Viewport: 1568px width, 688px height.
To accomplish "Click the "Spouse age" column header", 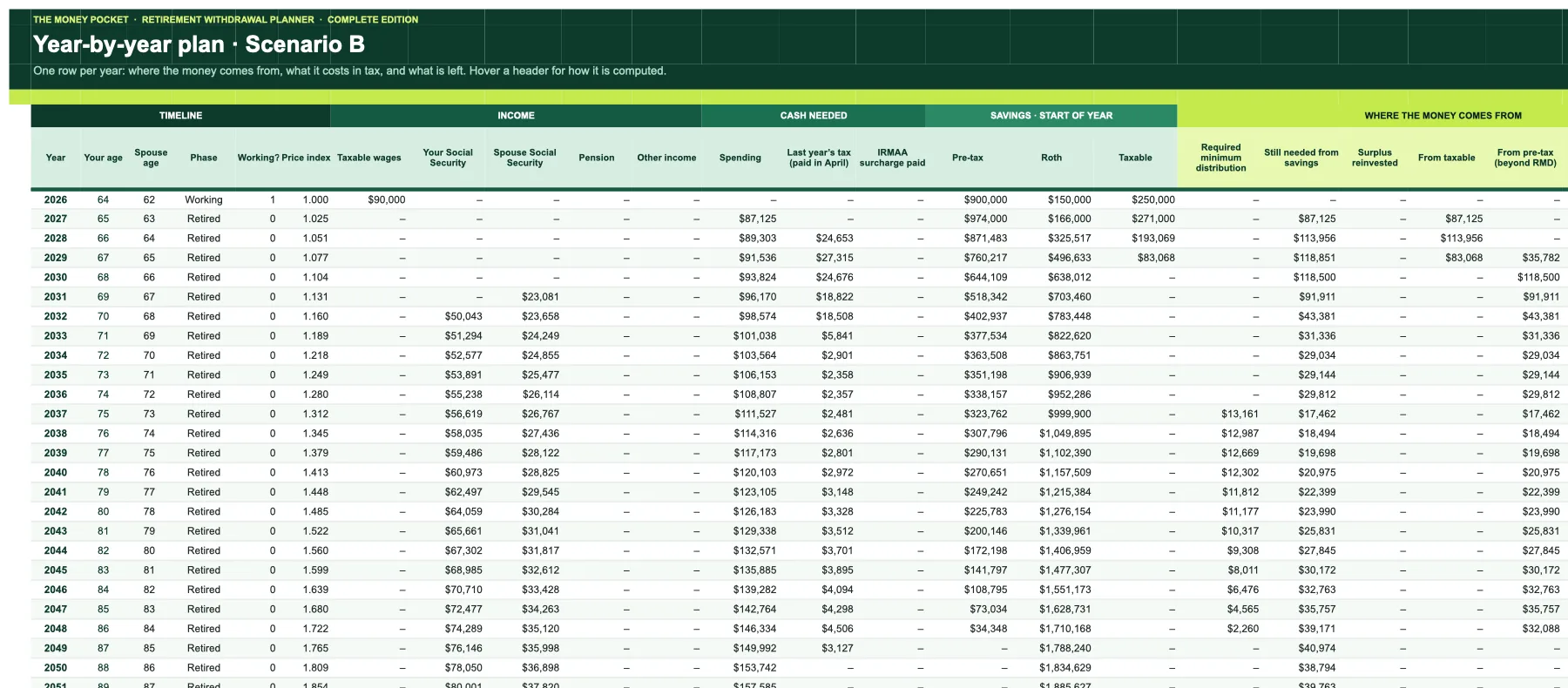I will (x=151, y=158).
